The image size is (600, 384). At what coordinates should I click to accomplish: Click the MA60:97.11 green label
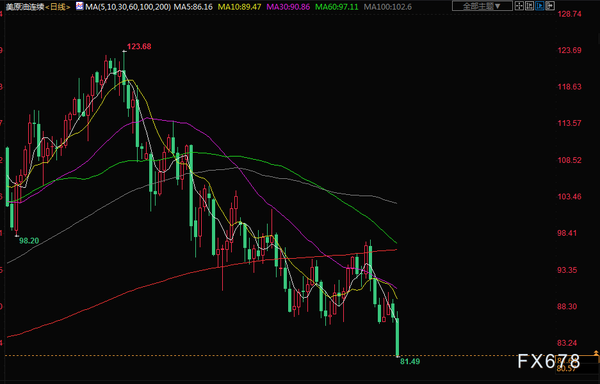pyautogui.click(x=337, y=7)
